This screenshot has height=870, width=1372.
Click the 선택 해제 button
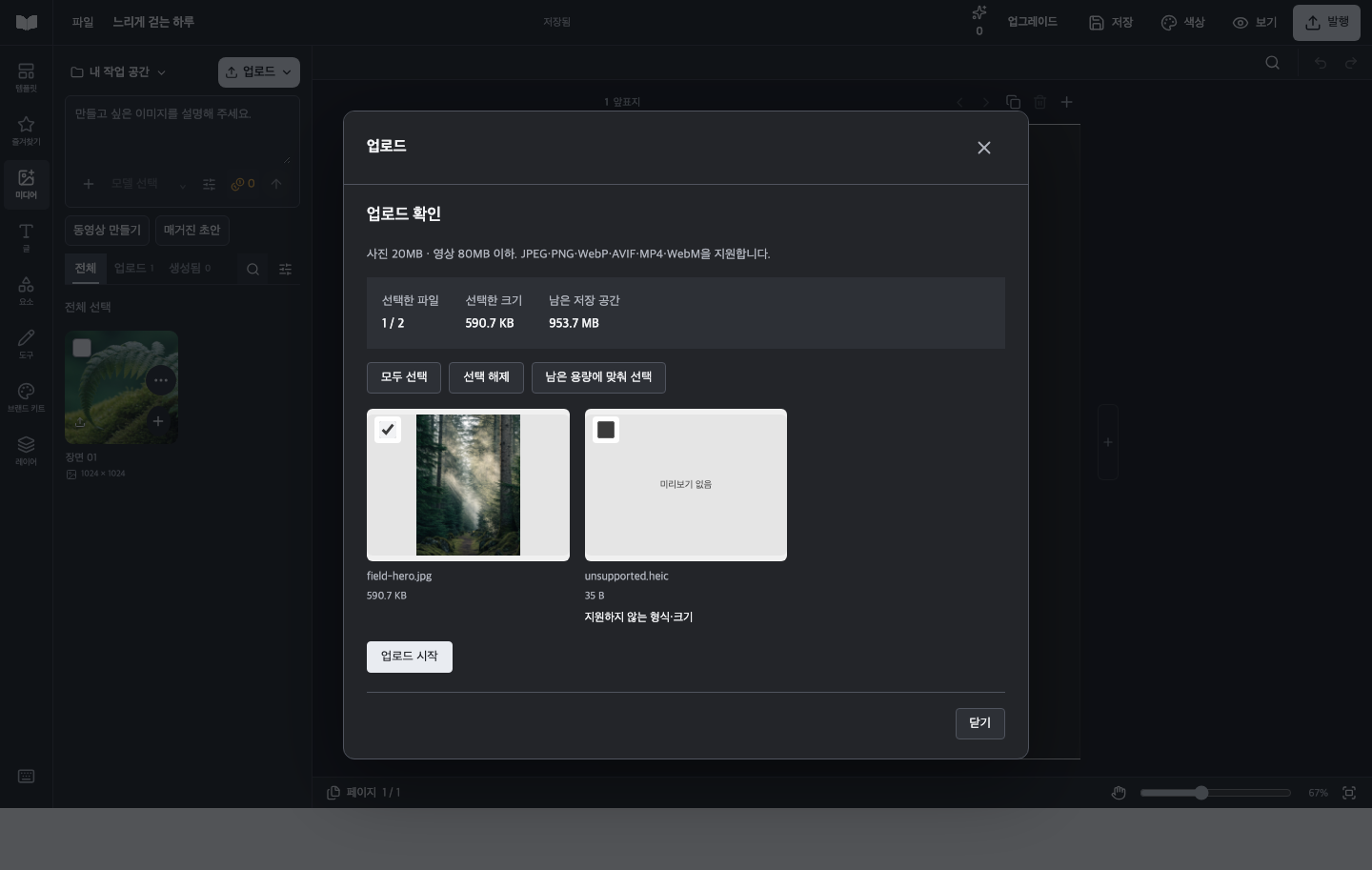[486, 377]
